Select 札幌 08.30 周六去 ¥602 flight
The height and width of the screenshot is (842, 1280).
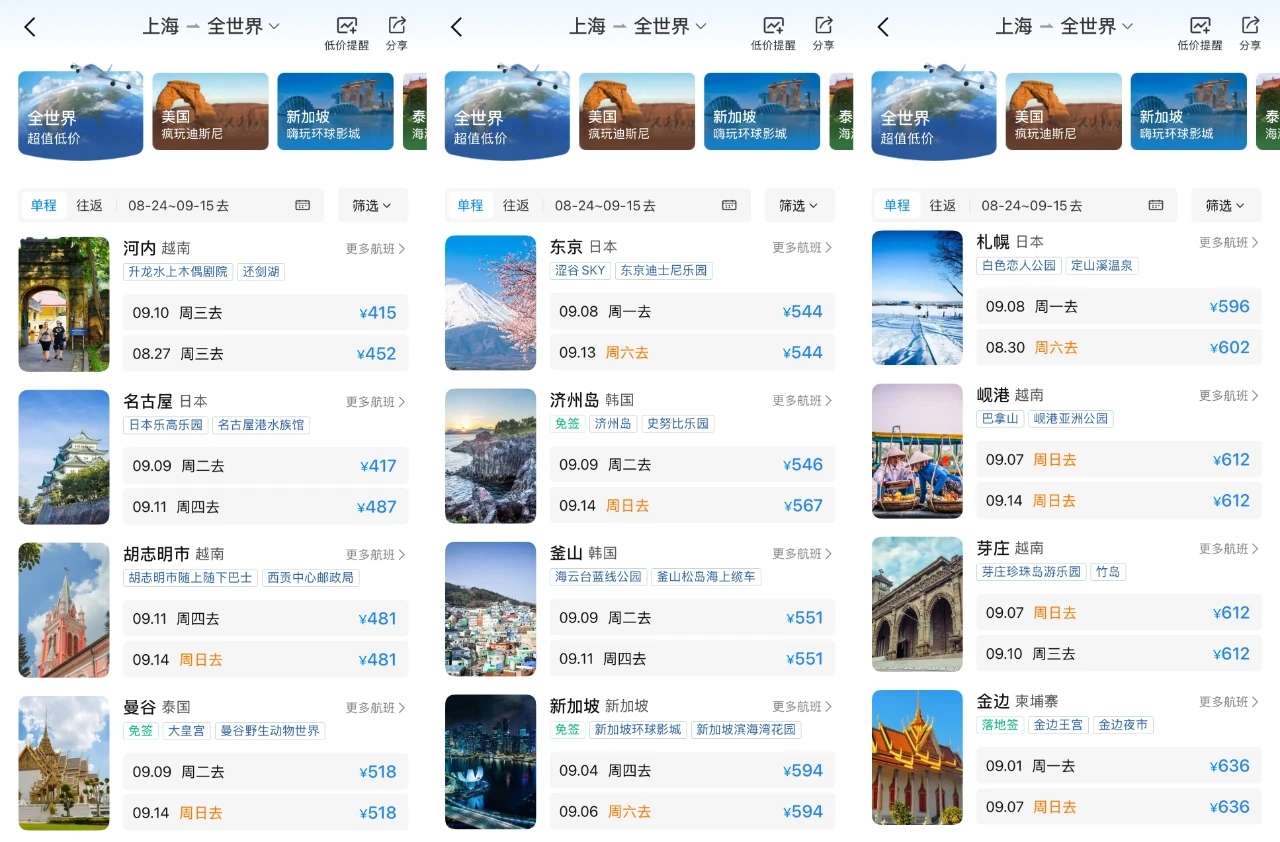click(1119, 348)
